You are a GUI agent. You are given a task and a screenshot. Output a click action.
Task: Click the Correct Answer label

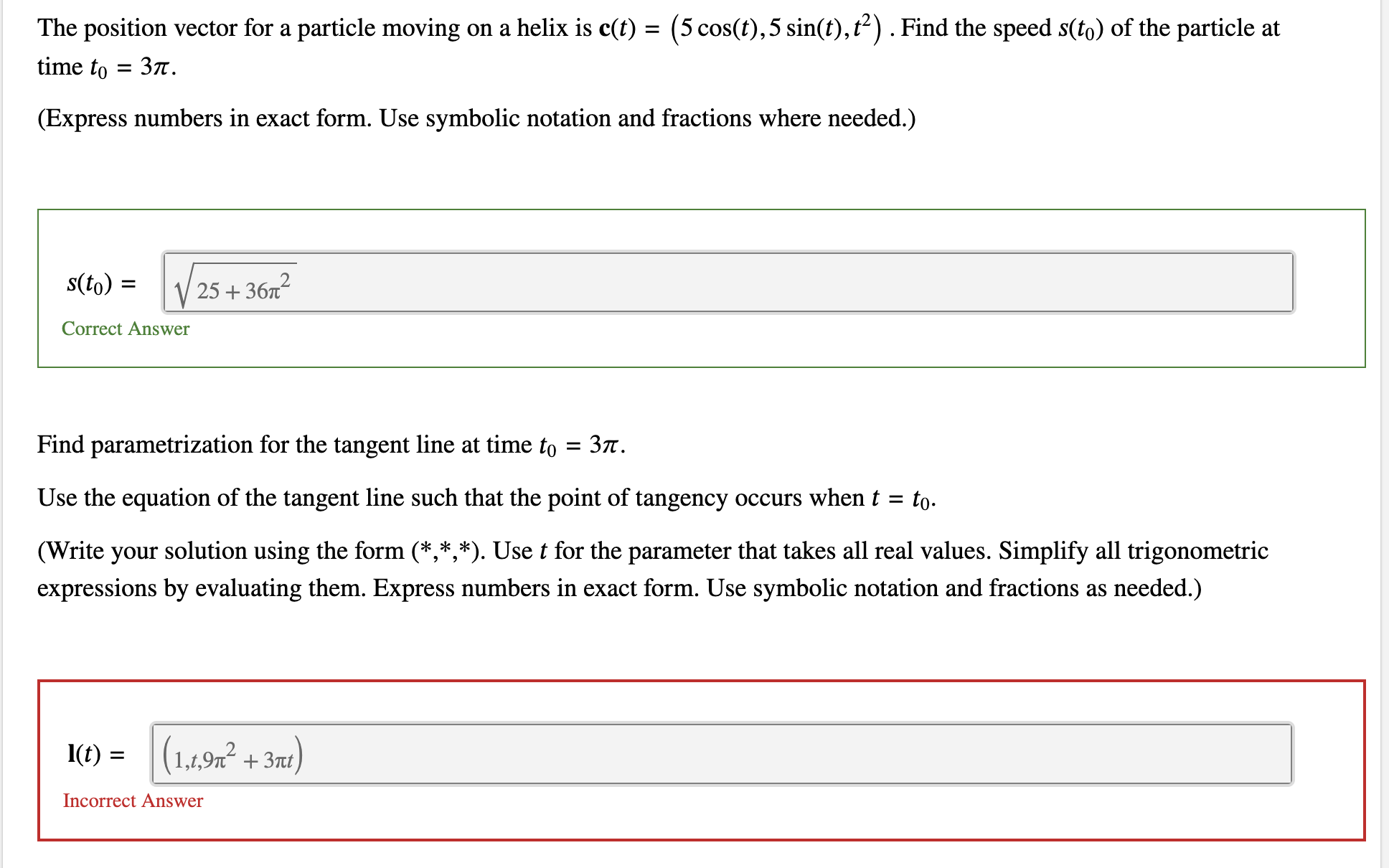click(x=126, y=329)
